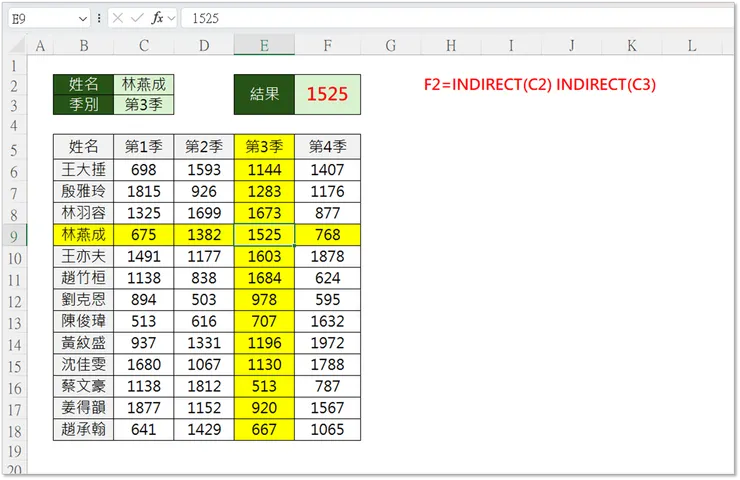
Task: Click the formula bar containing 1525
Action: click(x=457, y=18)
